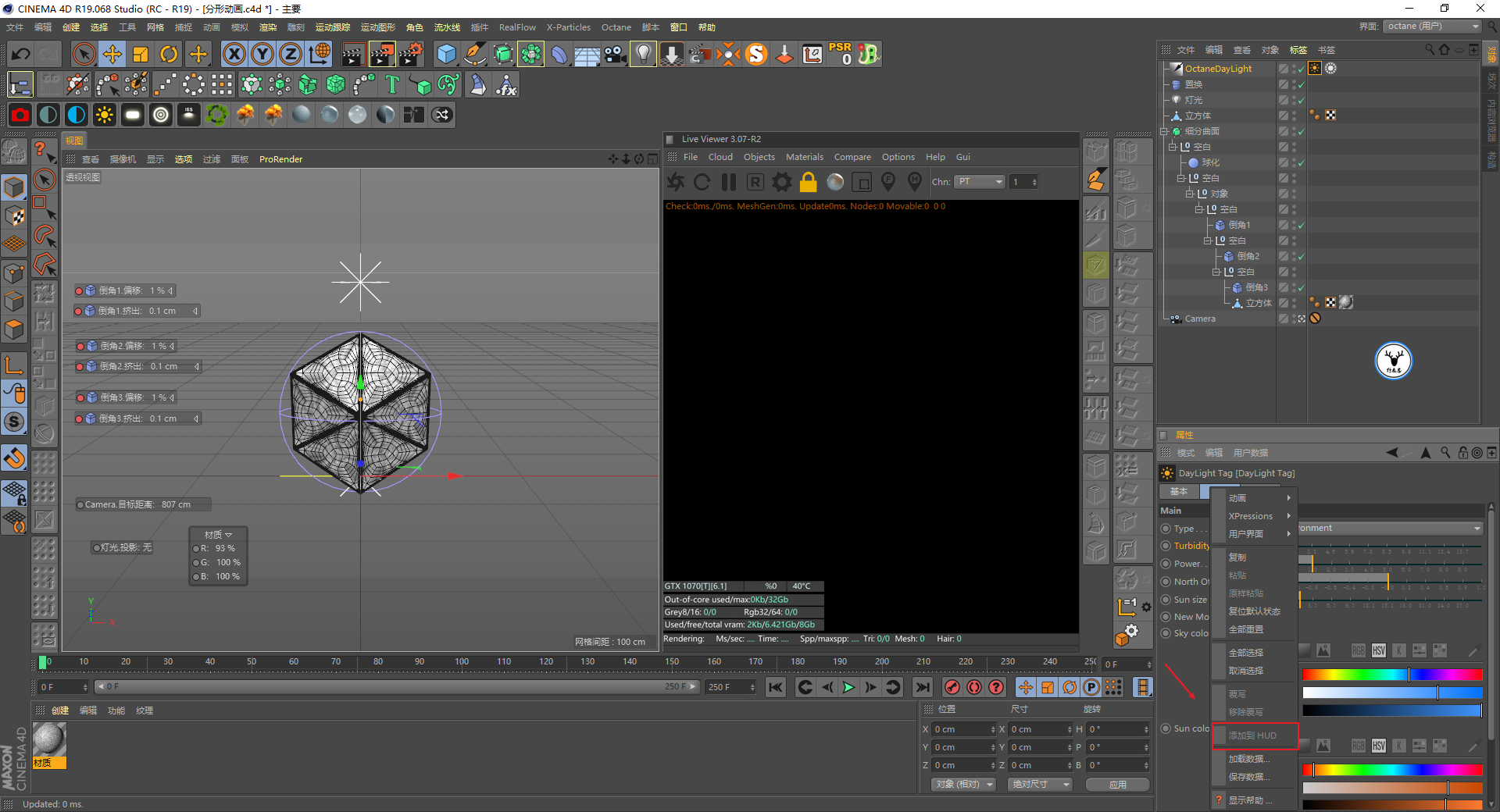Toggle X-axis lock icon
The width and height of the screenshot is (1500, 812).
click(x=234, y=54)
